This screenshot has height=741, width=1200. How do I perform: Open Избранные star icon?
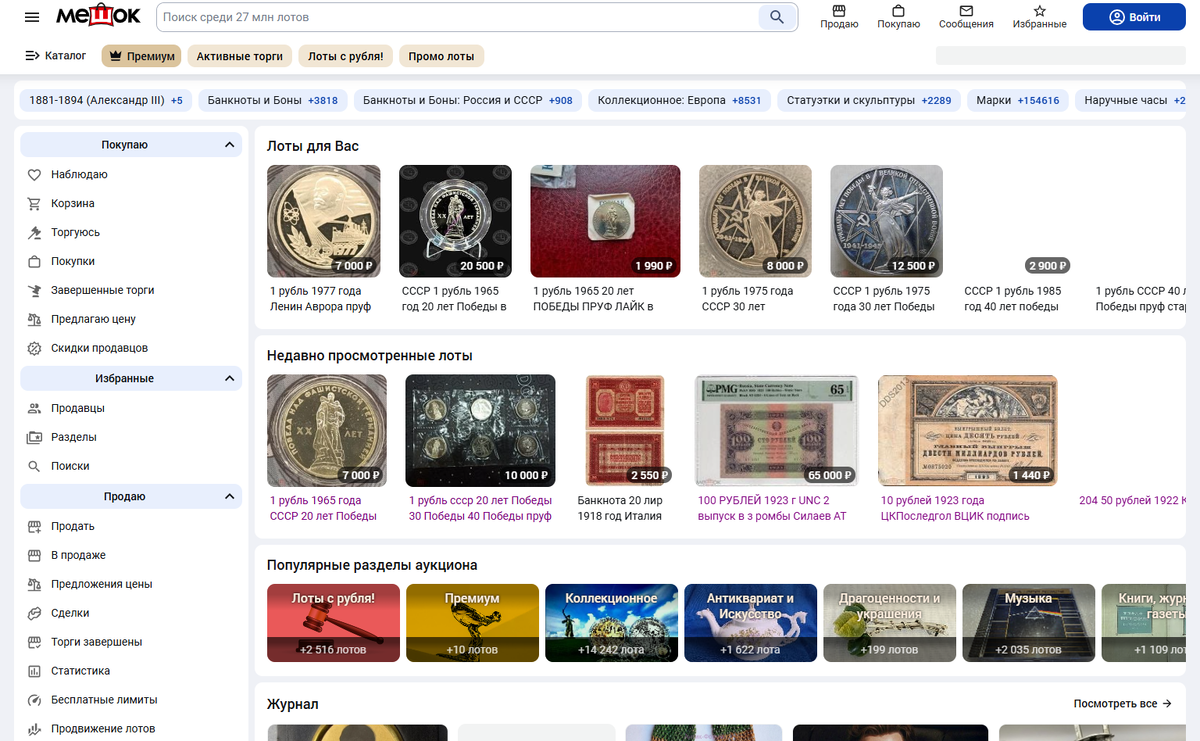1039,17
